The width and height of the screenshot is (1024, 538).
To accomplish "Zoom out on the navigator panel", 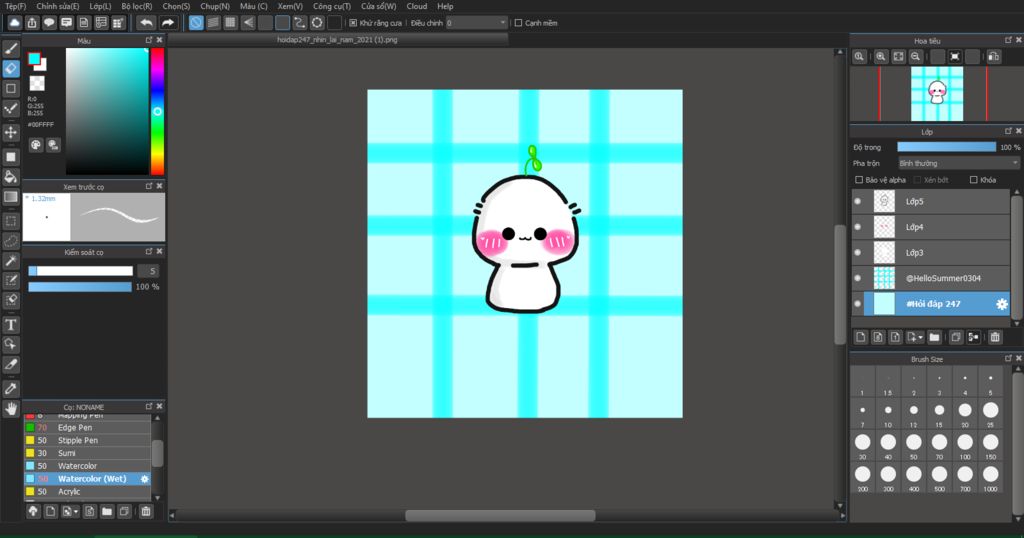I will [916, 57].
